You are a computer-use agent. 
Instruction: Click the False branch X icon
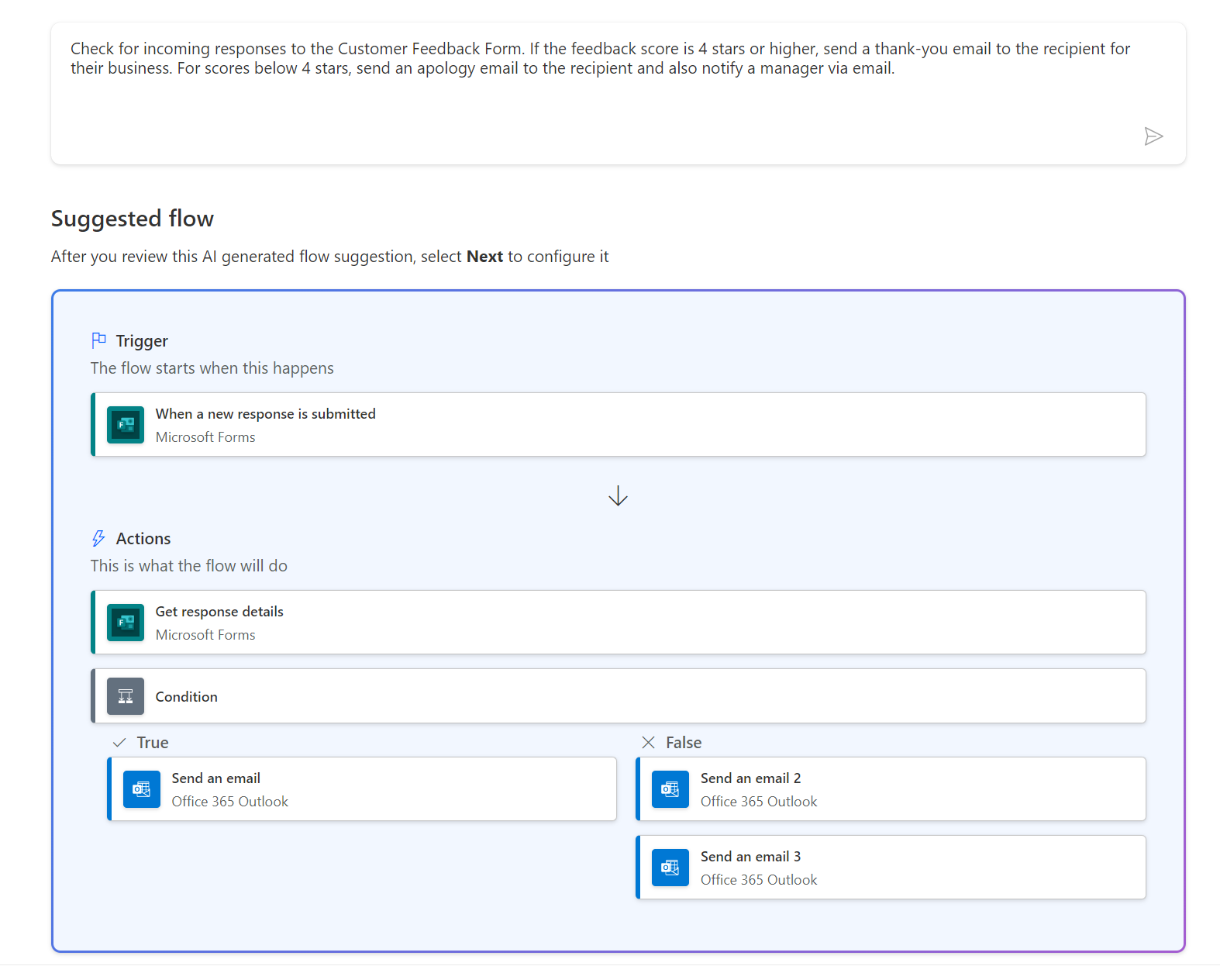click(649, 743)
